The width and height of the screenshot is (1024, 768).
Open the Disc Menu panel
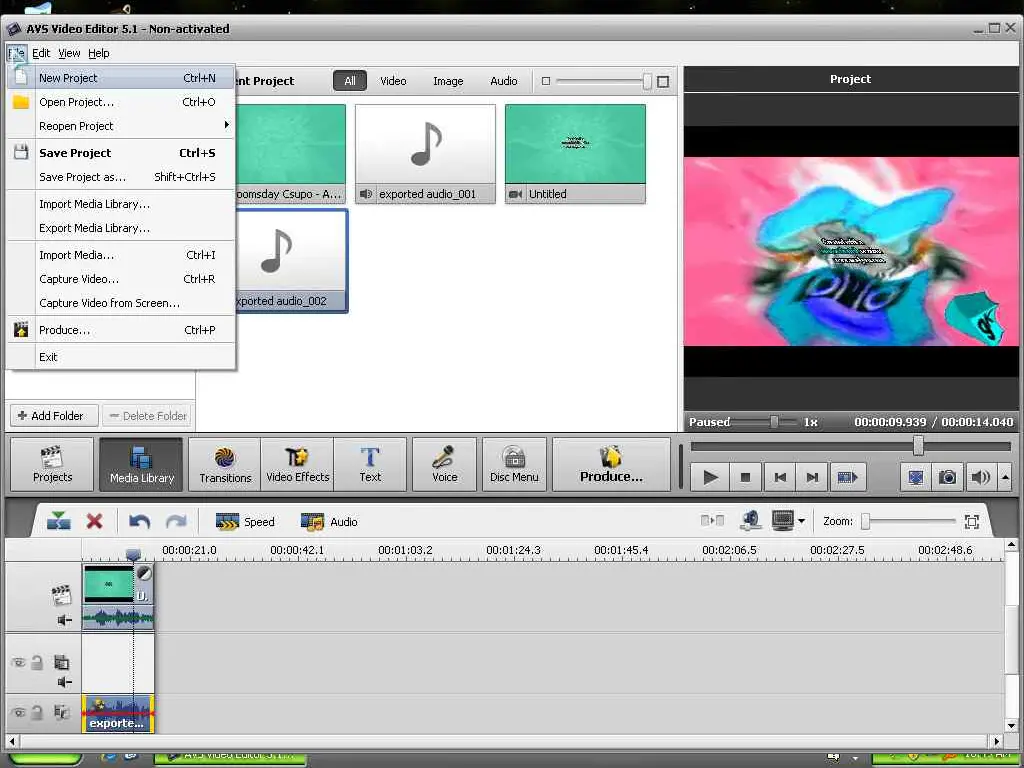tap(514, 464)
